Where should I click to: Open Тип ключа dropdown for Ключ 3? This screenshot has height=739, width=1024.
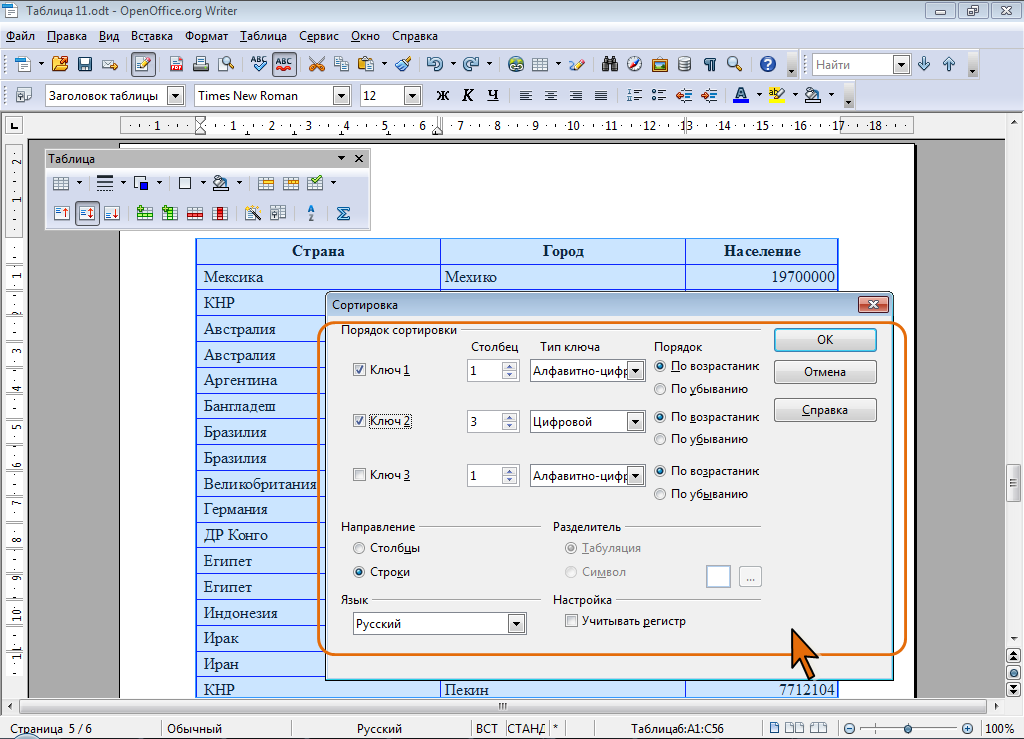635,476
